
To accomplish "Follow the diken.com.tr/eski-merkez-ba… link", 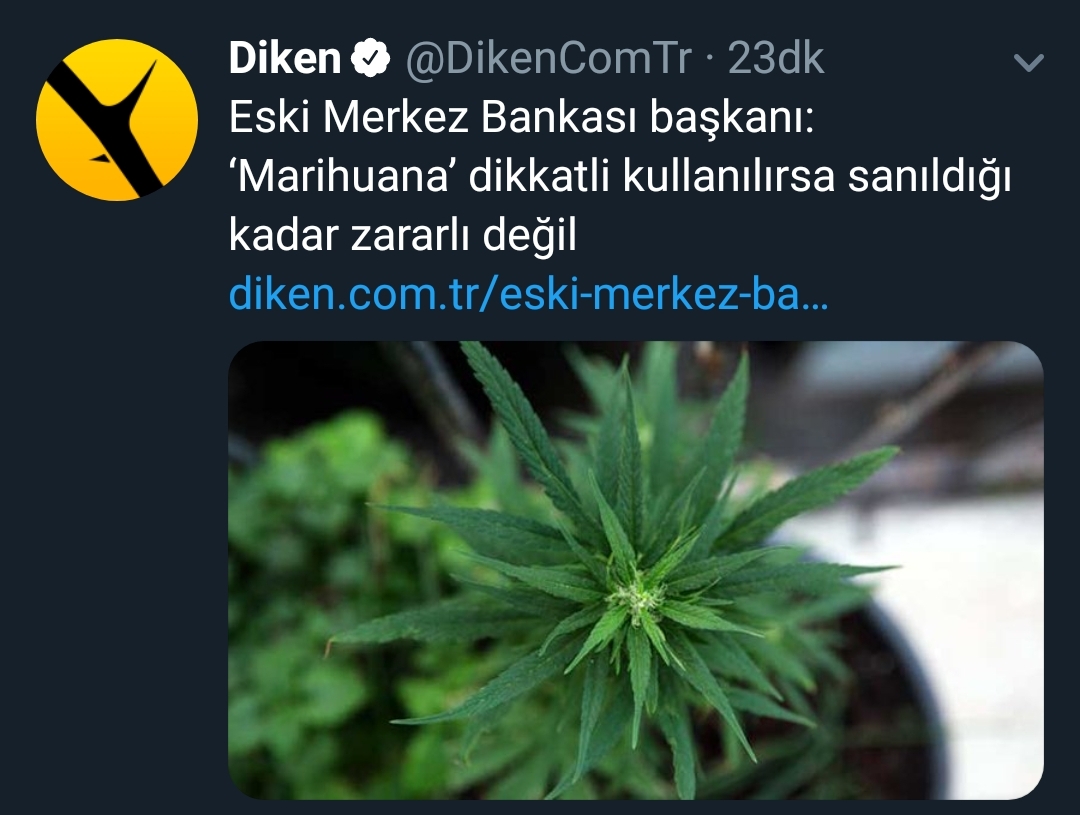I will click(528, 293).
